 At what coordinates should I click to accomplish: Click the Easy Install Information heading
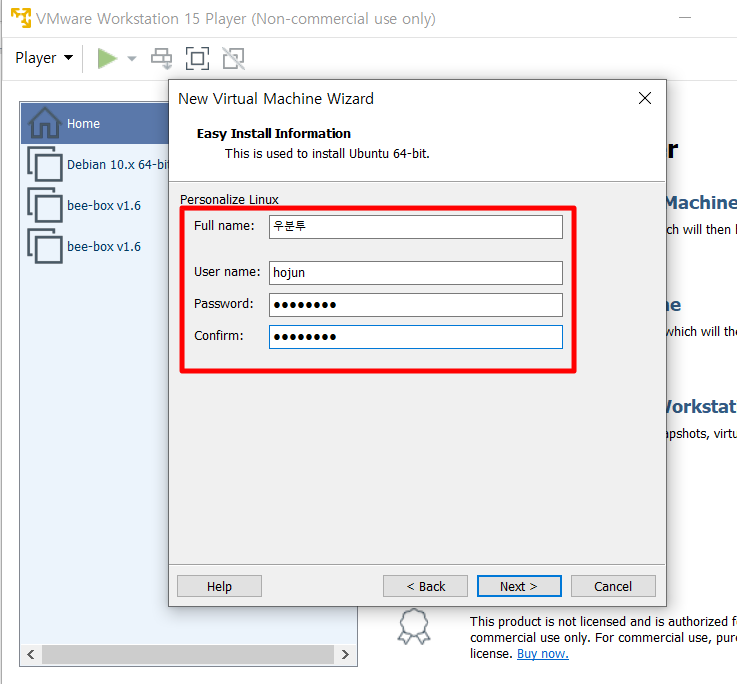(x=274, y=134)
